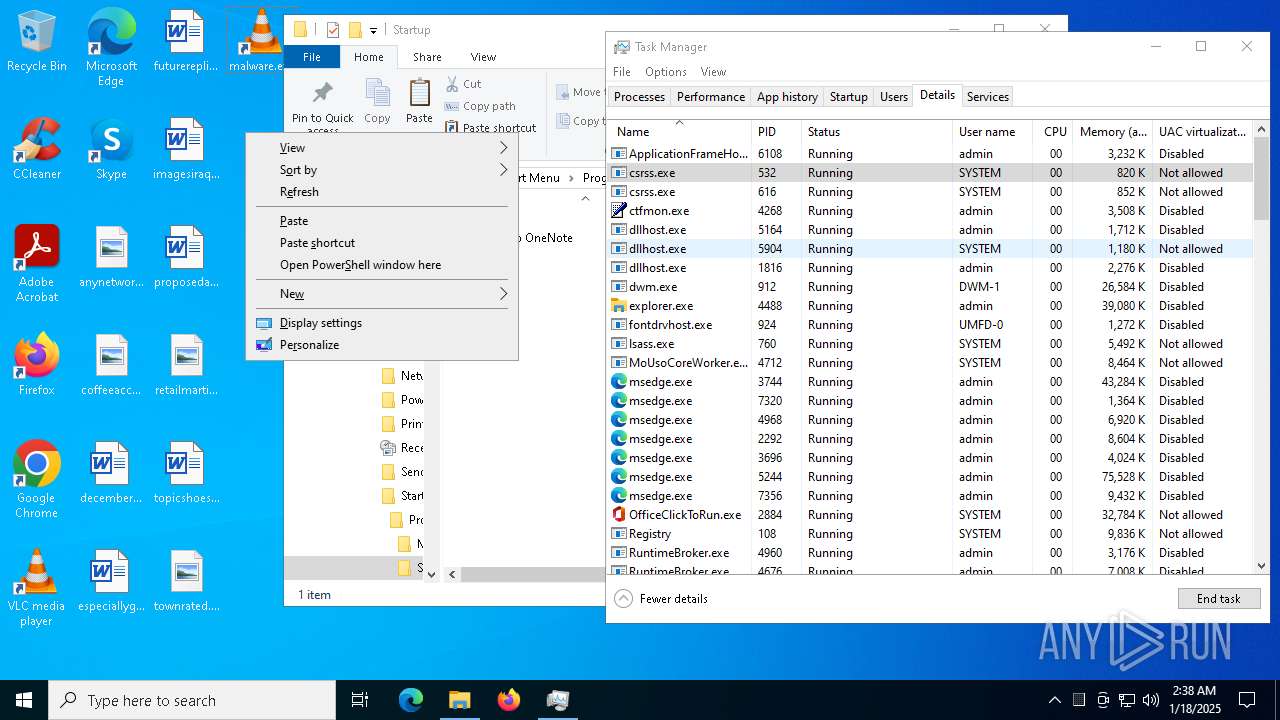Sort by the User name column
1280x720 pixels.
click(992, 131)
